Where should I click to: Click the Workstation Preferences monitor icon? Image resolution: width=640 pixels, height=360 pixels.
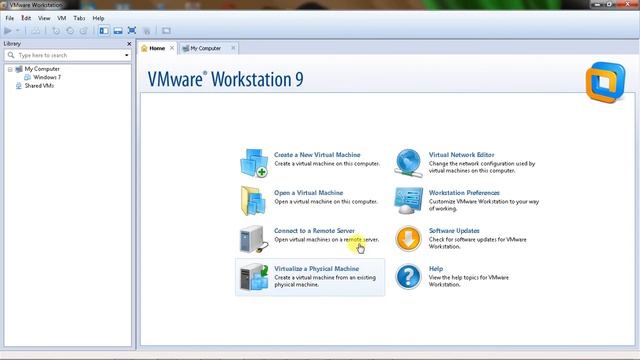click(408, 200)
